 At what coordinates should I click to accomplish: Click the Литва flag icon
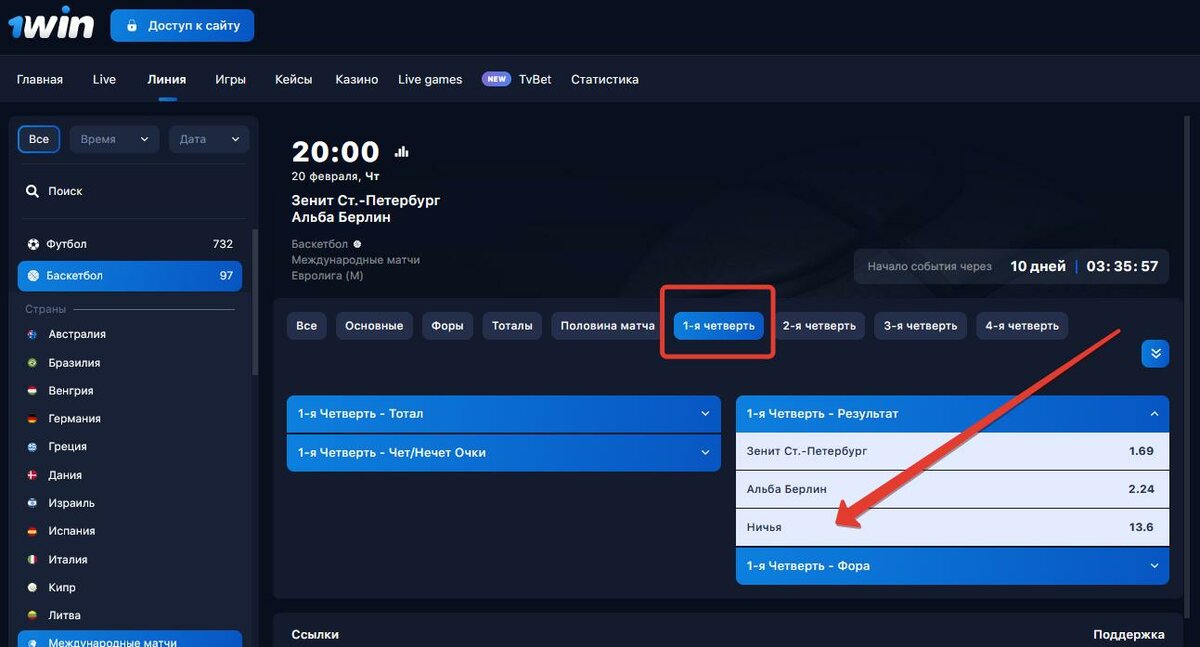(33, 616)
